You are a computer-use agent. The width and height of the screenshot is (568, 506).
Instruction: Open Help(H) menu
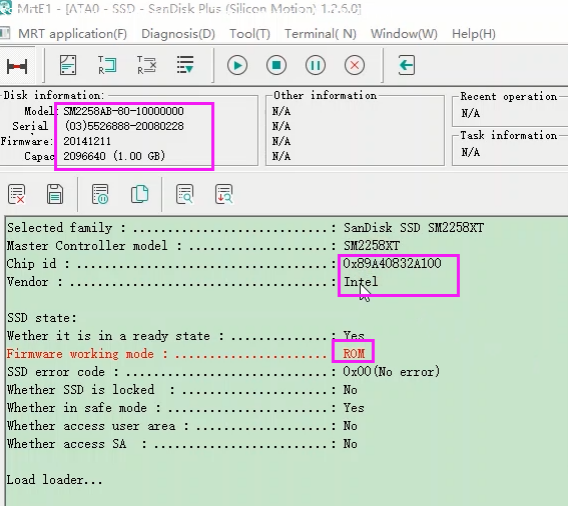click(x=474, y=34)
